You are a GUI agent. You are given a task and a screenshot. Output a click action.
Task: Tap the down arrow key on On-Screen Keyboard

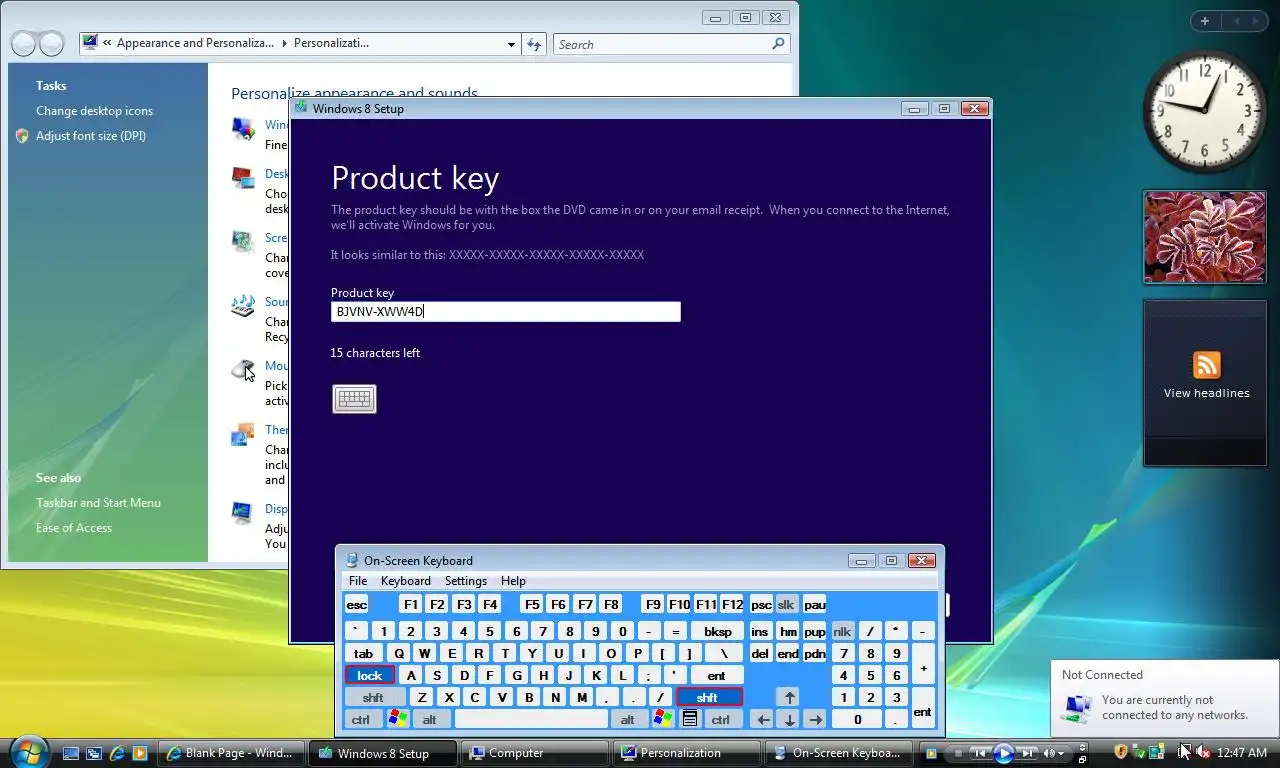[x=789, y=719]
